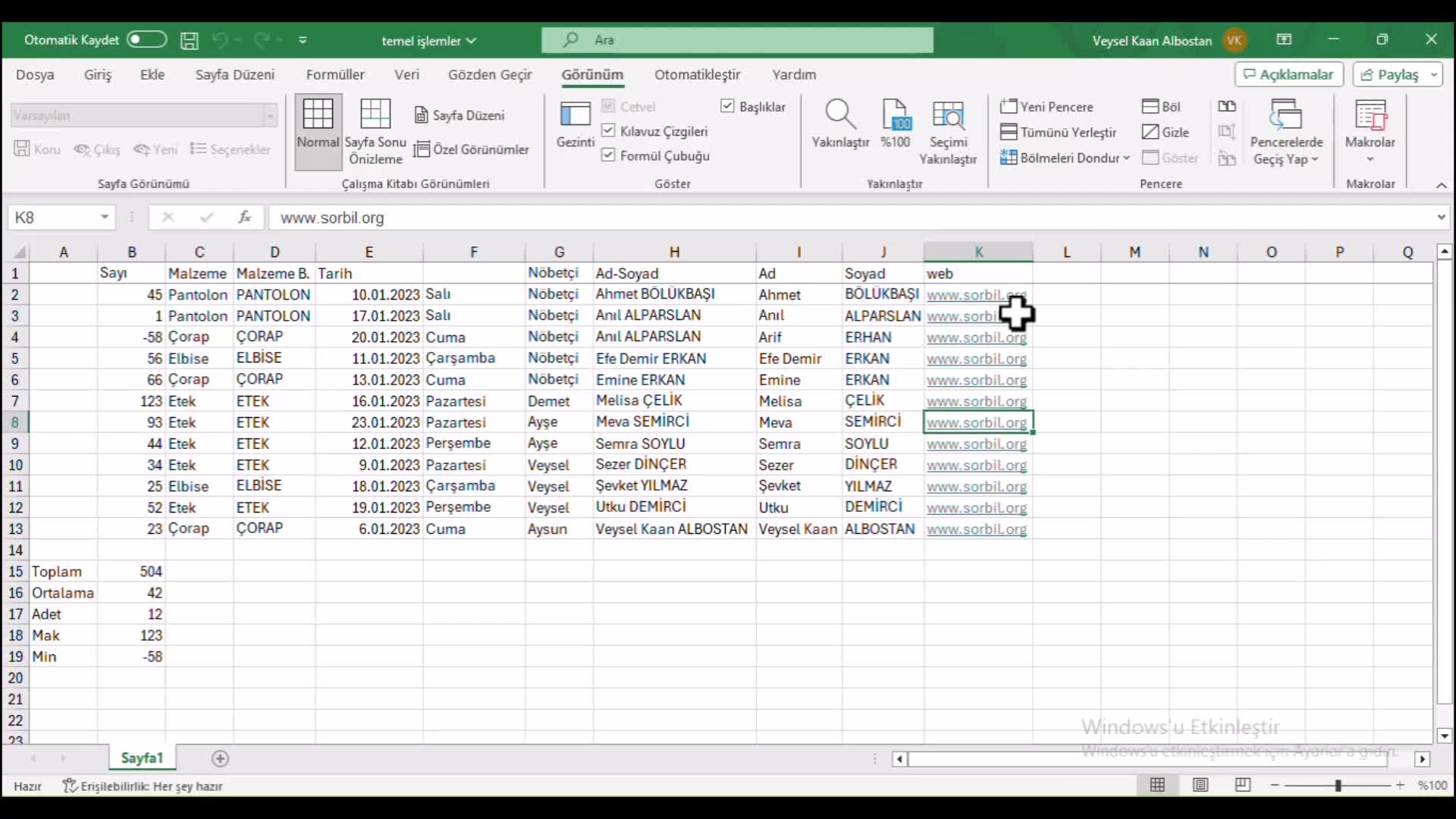Open Özel Görünümler dialog
This screenshot has height=819, width=1456.
pos(472,149)
